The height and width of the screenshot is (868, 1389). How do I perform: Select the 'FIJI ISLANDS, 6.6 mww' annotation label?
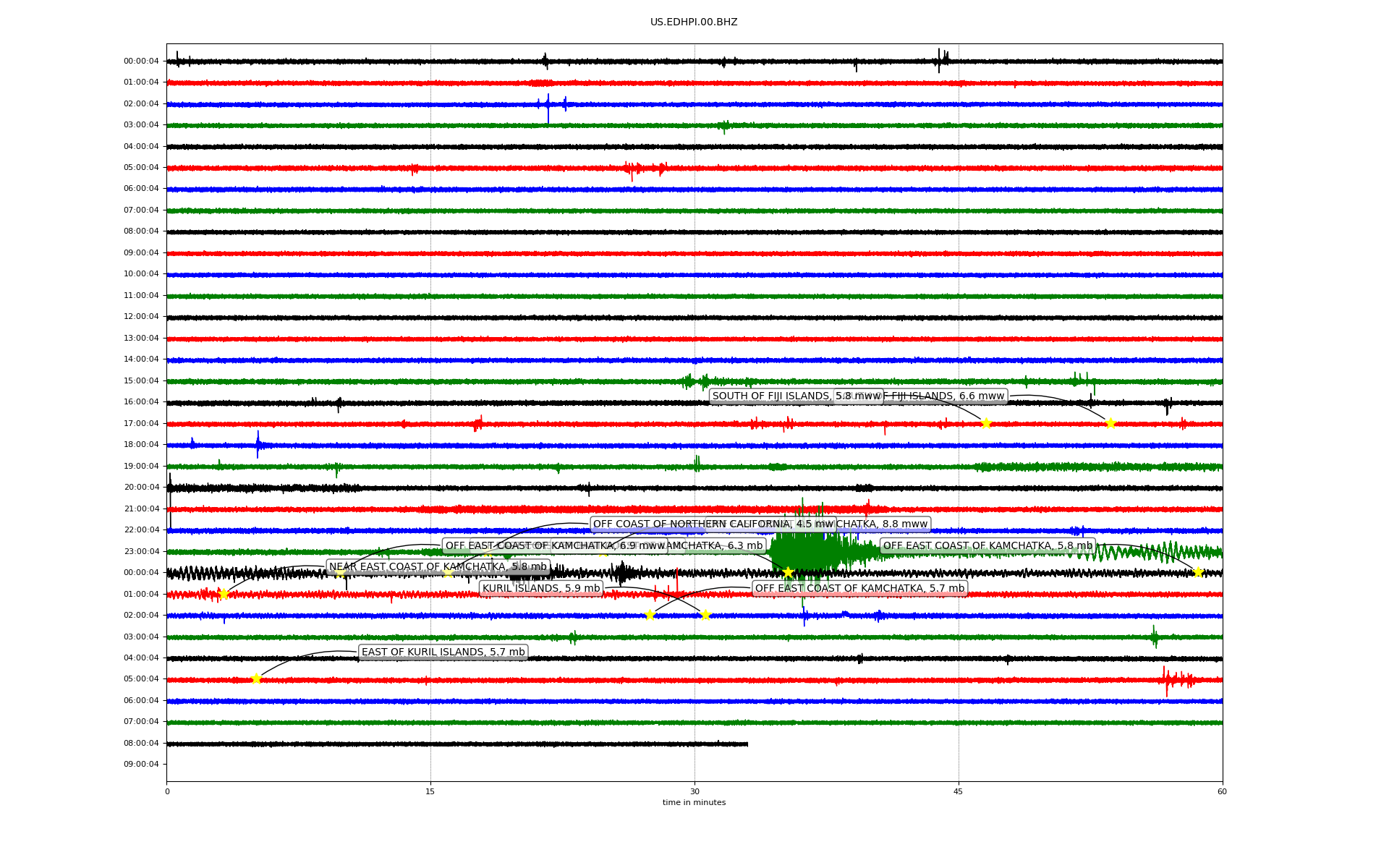tap(945, 396)
